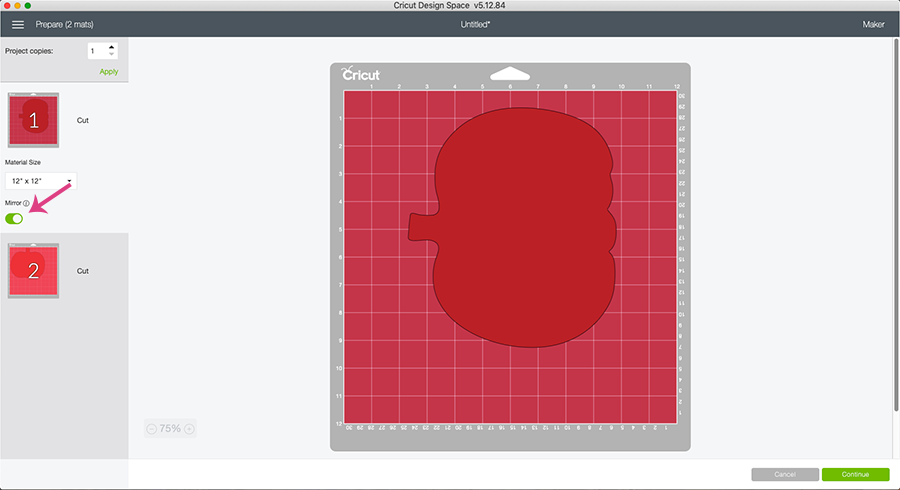Viewport: 900px width, 490px height.
Task: Click the Maker machine label
Action: click(873, 23)
